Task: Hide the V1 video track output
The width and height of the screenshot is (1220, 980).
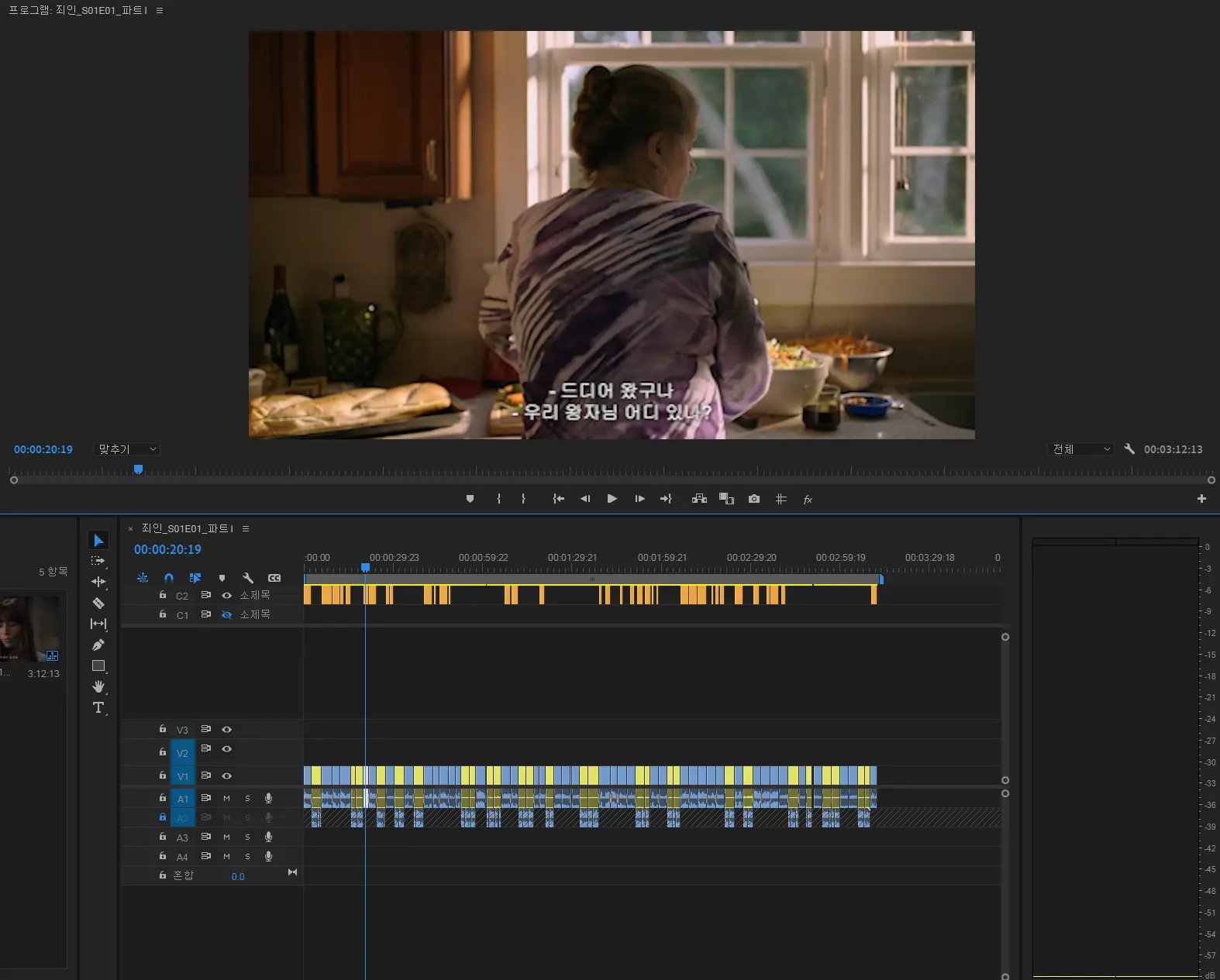Action: tap(226, 775)
